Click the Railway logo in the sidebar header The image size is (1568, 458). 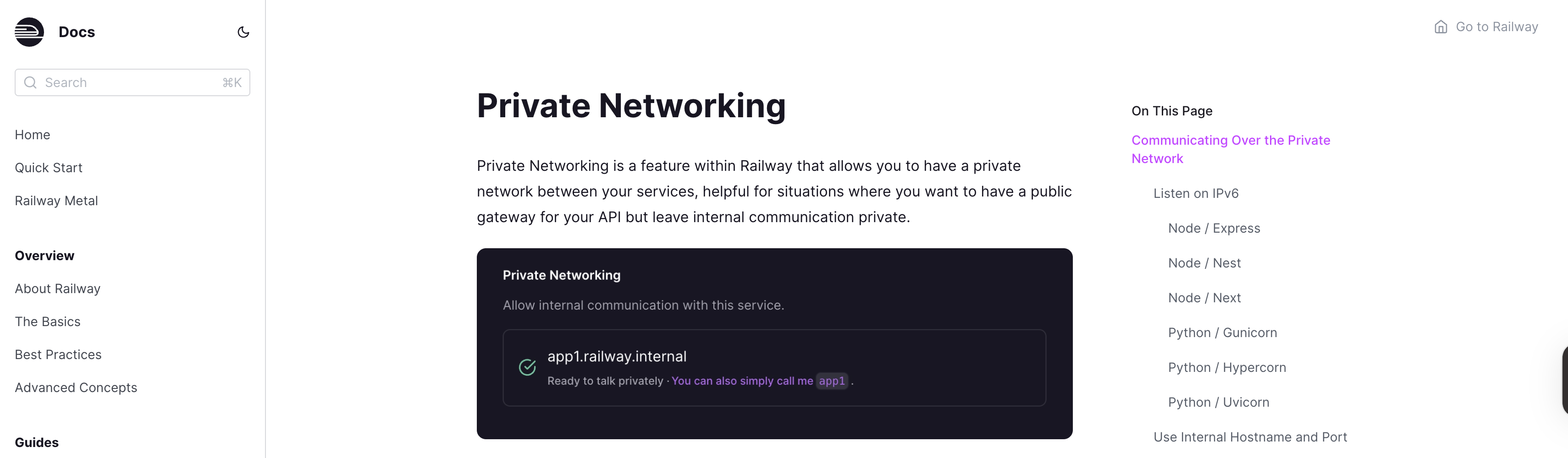[x=28, y=32]
